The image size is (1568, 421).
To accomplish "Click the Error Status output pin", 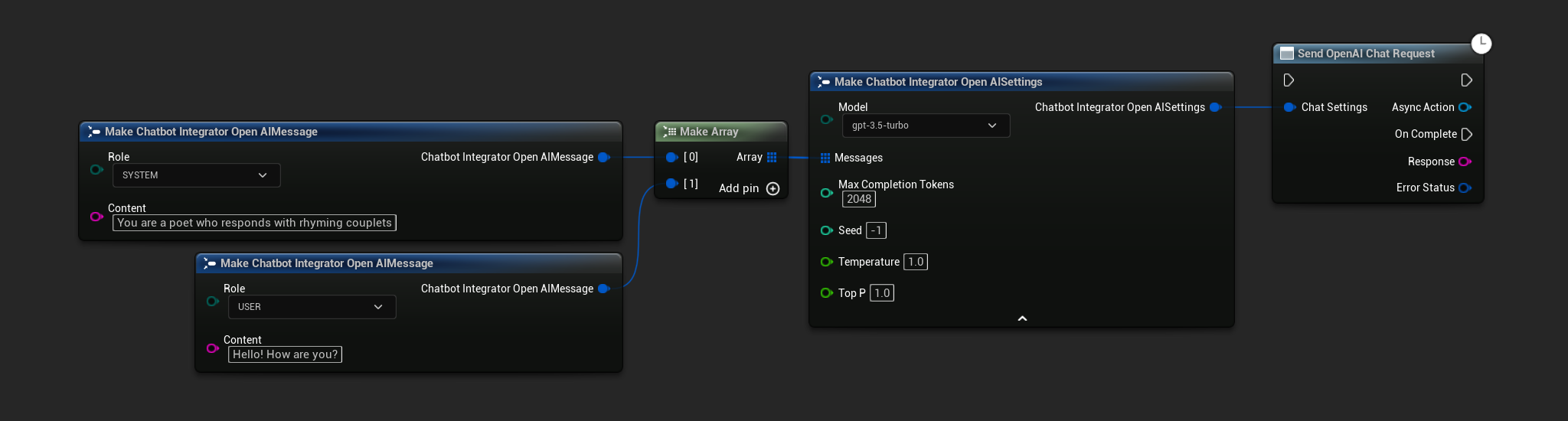I will [1465, 188].
